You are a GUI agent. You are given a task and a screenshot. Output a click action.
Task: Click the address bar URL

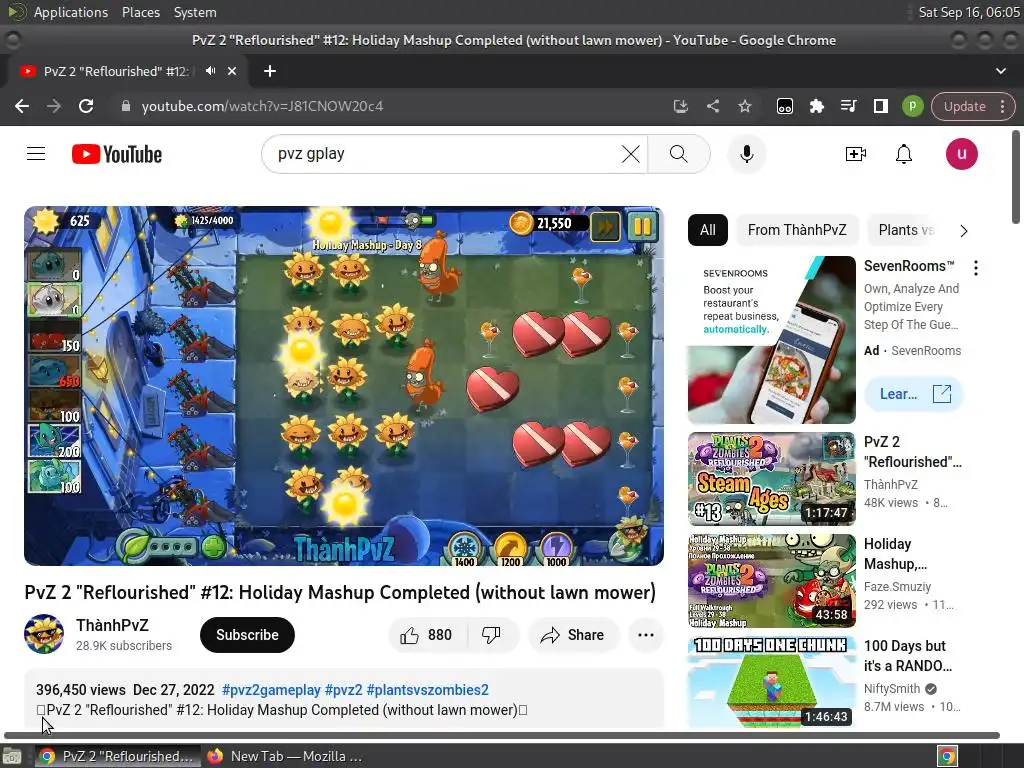coord(263,106)
